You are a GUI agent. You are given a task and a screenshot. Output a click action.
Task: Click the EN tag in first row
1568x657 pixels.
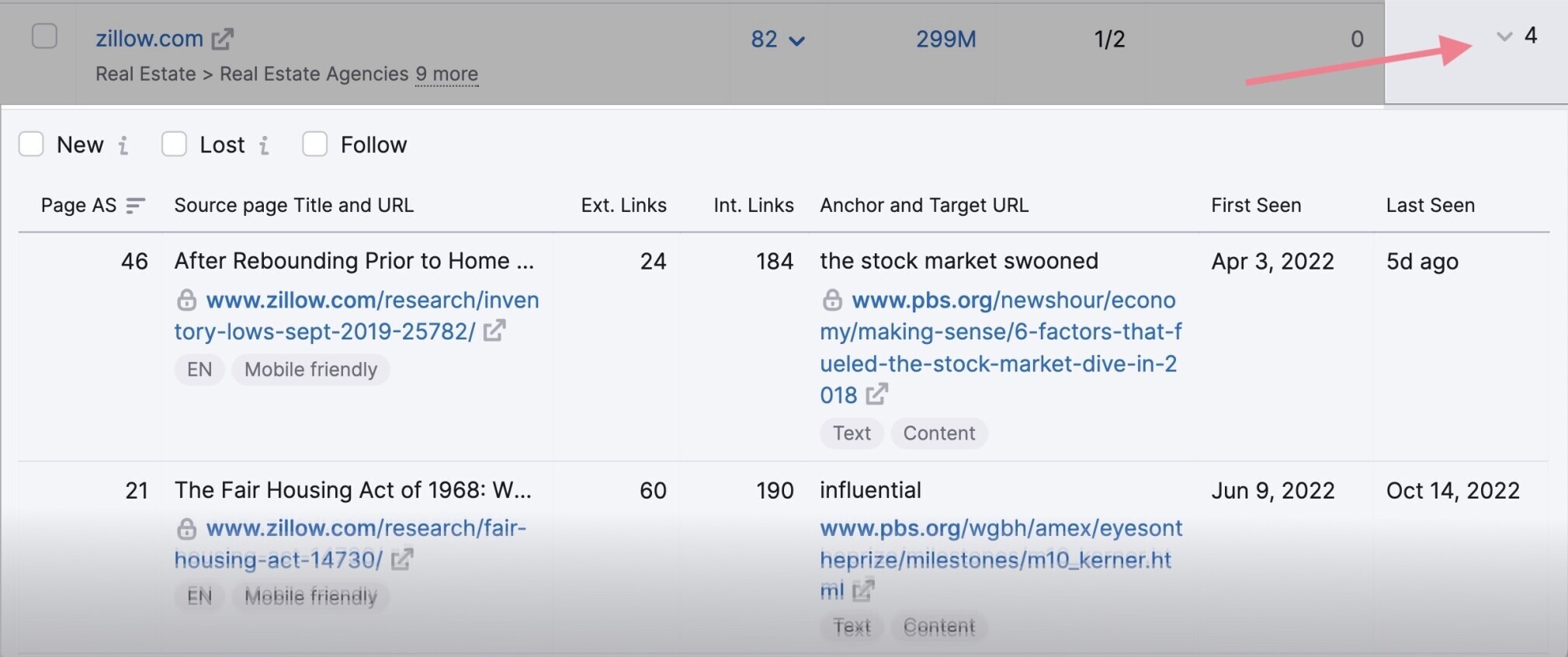click(199, 370)
